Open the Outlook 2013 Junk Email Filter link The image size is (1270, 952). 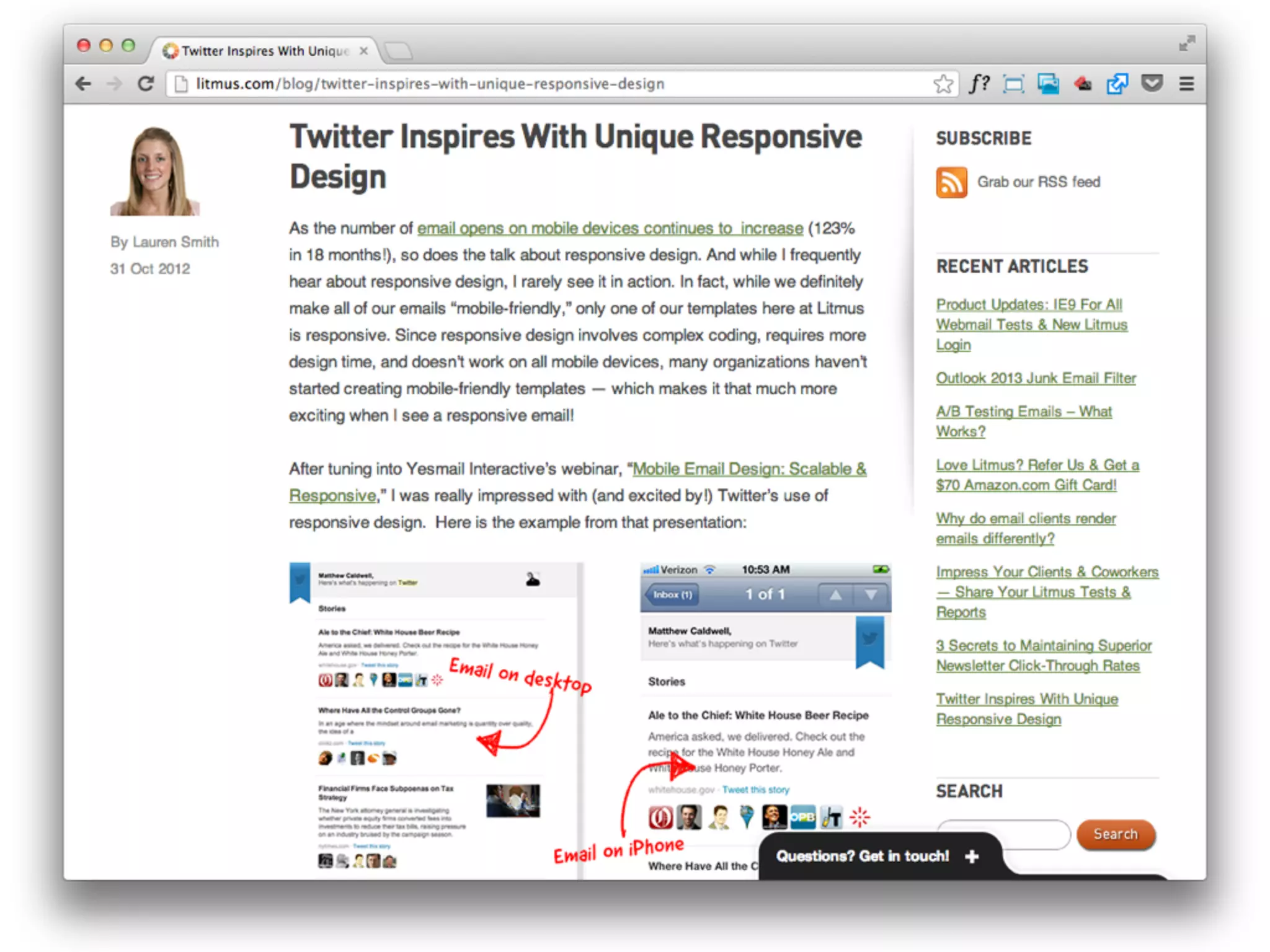[x=1036, y=378]
